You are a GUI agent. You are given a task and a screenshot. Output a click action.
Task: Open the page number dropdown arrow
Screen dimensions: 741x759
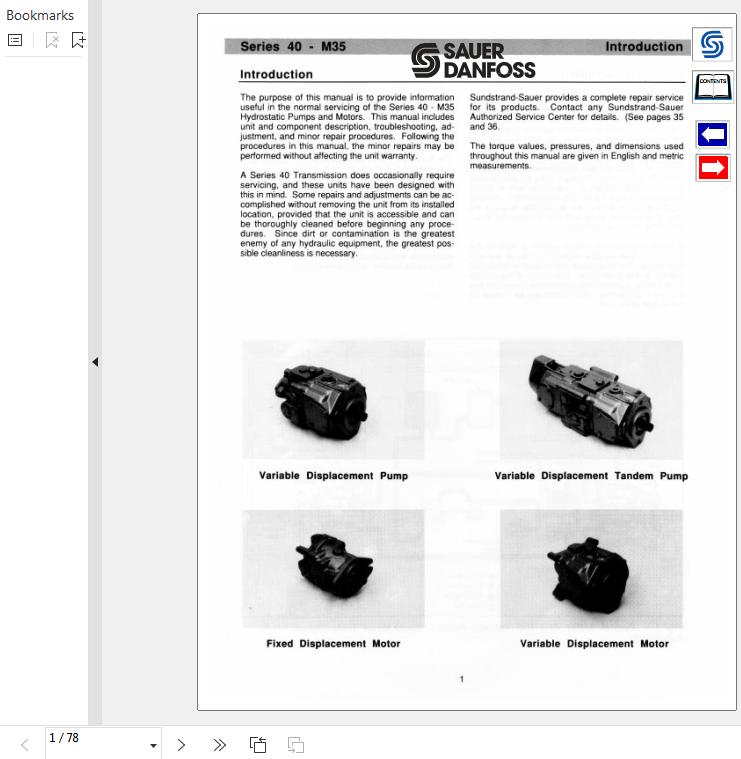click(x=153, y=745)
